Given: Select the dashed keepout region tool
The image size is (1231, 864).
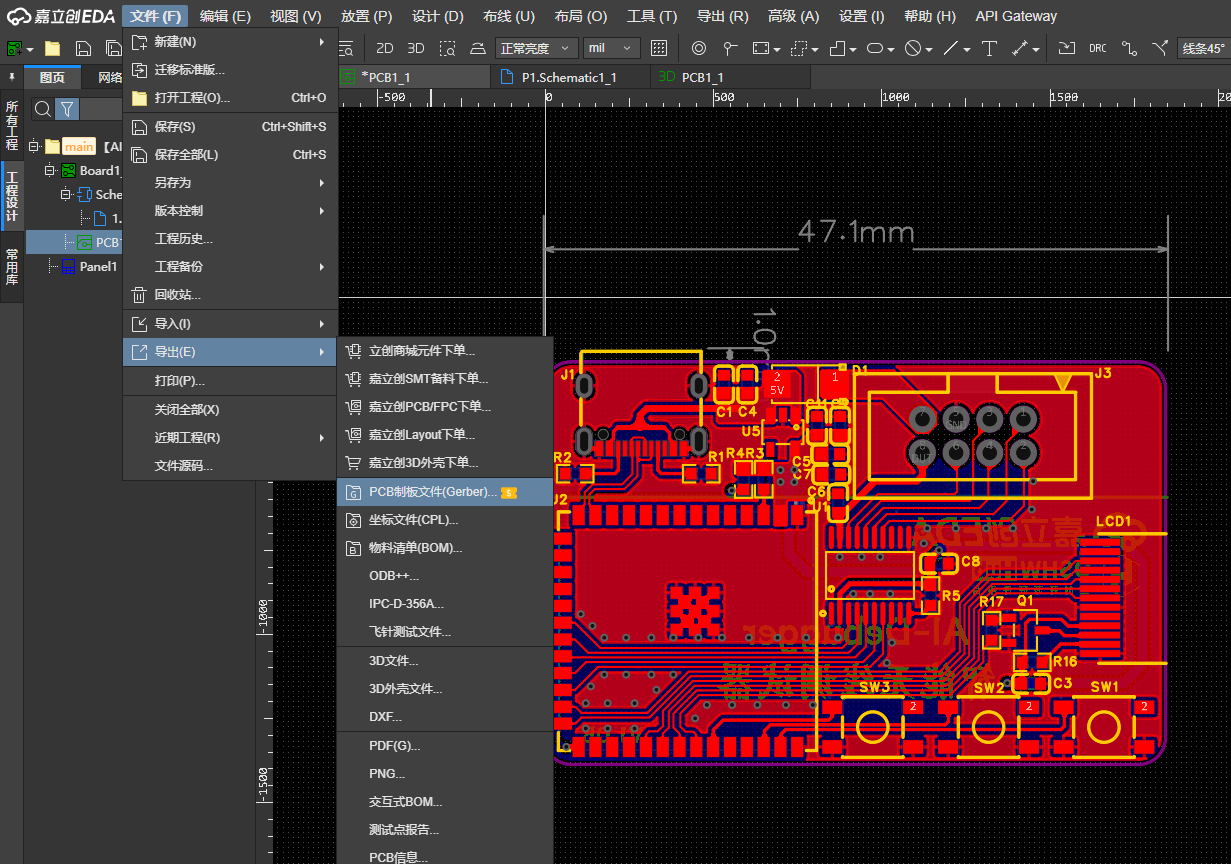Looking at the screenshot, I should pos(798,48).
